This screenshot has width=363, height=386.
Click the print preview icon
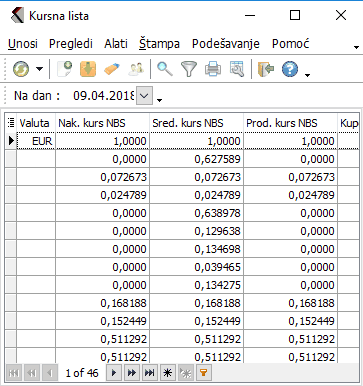pyautogui.click(x=237, y=69)
